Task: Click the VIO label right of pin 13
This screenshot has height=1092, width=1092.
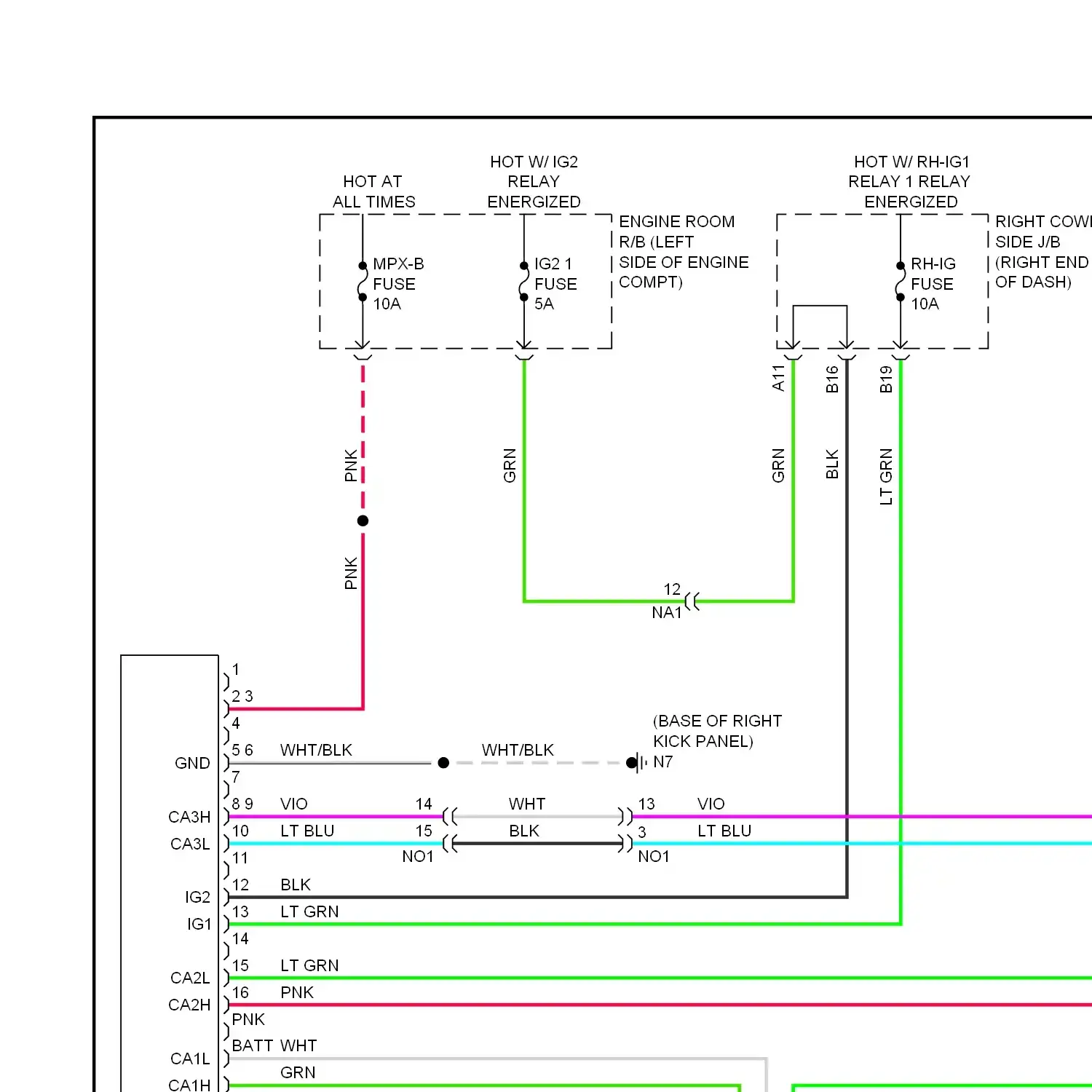Action: click(x=711, y=804)
